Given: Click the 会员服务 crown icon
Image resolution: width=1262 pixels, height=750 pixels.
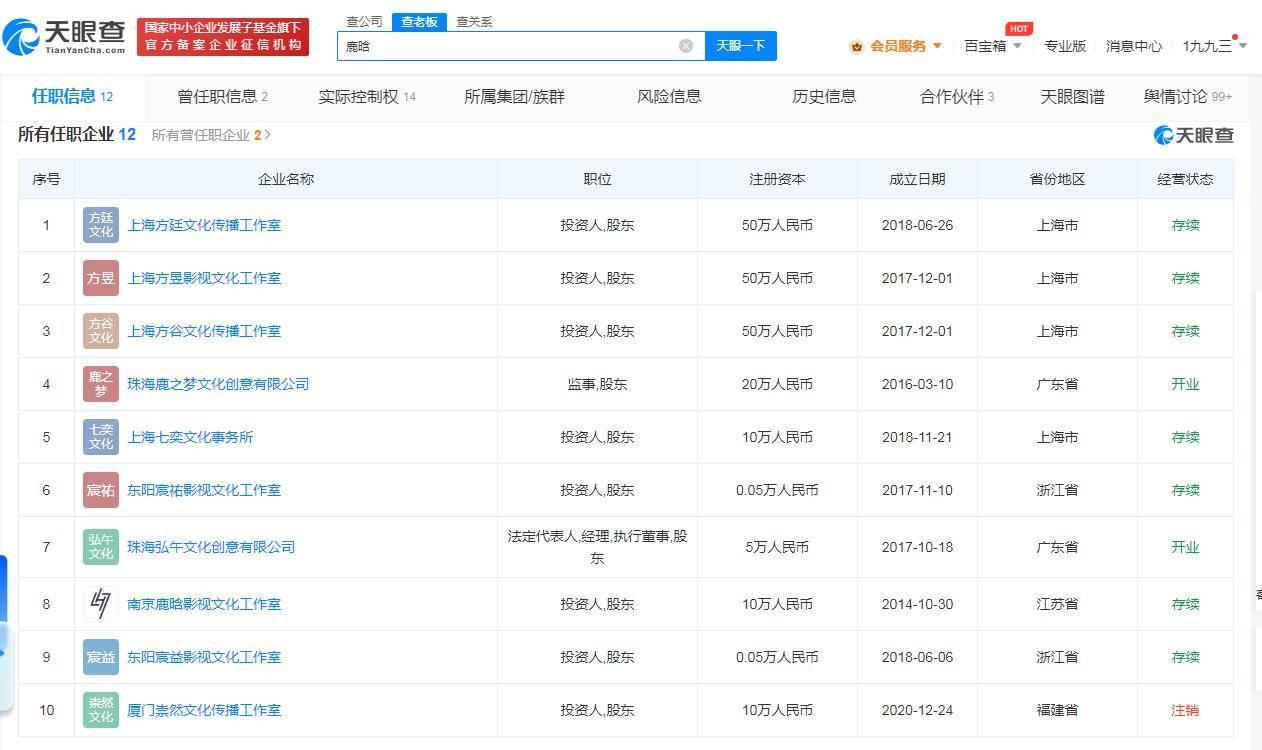Looking at the screenshot, I should [x=856, y=46].
